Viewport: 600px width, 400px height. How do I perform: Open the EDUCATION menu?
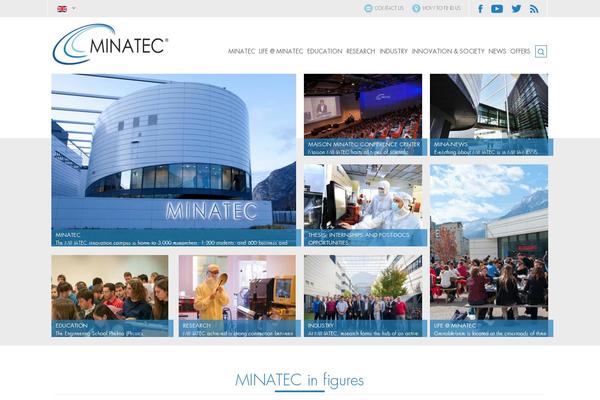click(x=324, y=51)
